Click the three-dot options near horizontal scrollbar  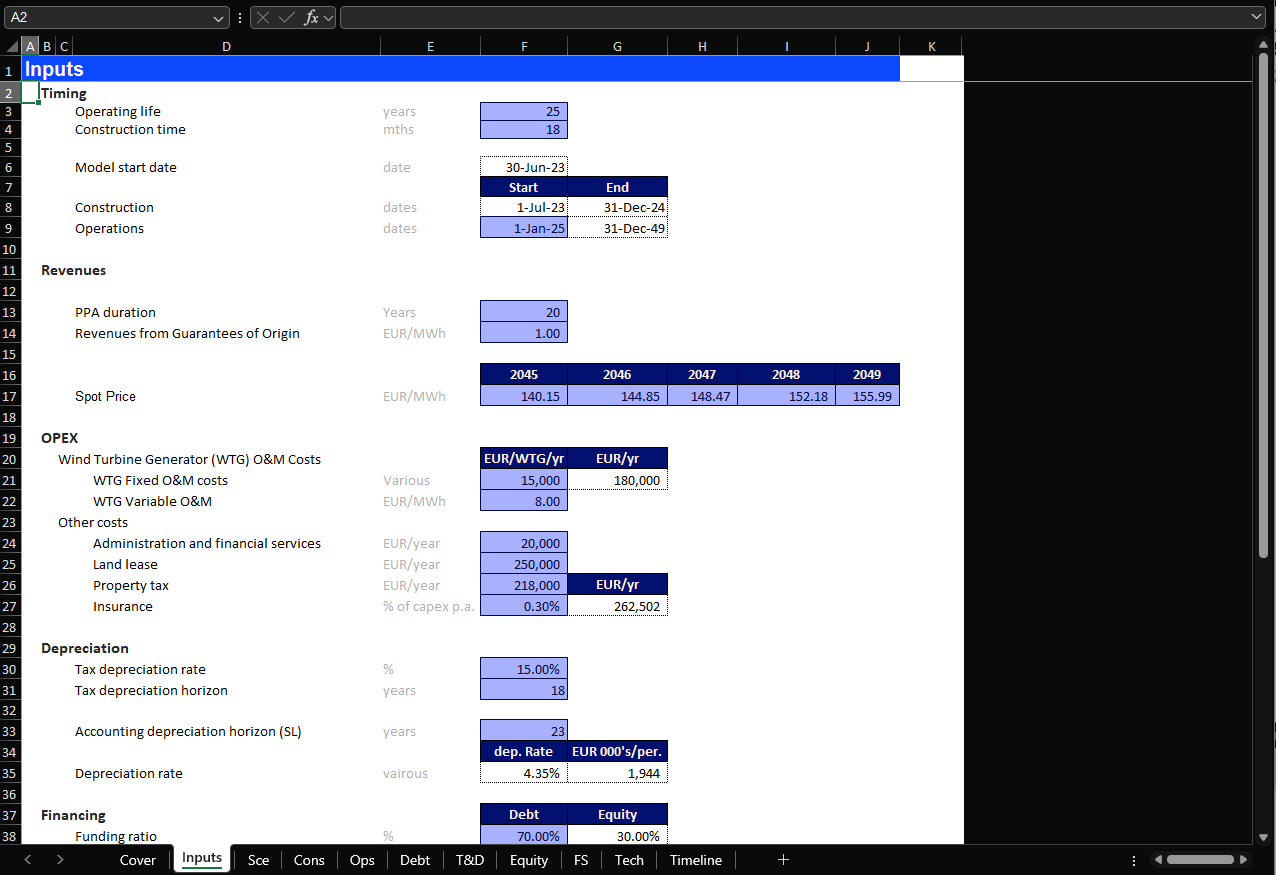click(1133, 860)
